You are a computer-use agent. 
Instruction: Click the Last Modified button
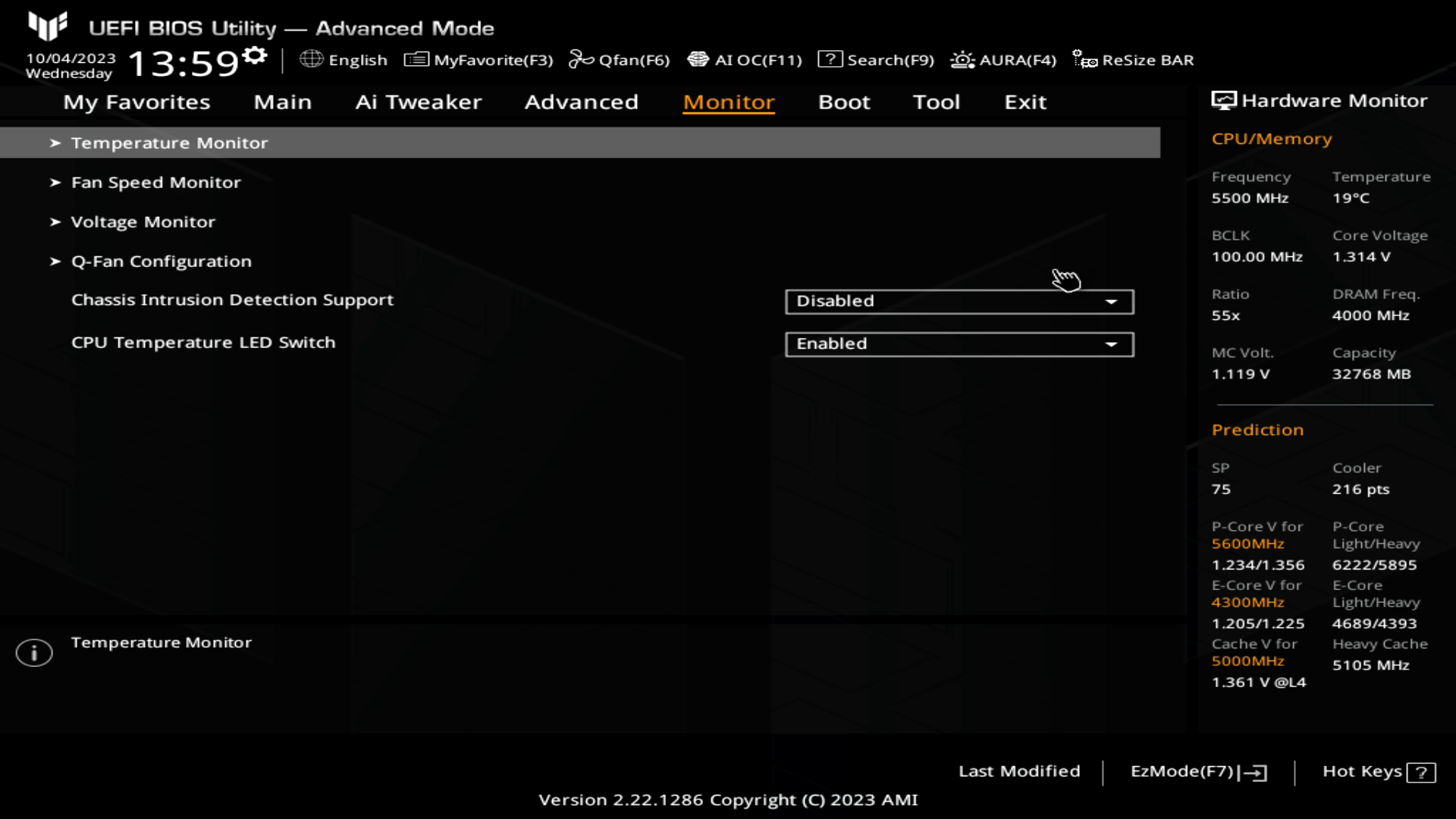(1019, 771)
